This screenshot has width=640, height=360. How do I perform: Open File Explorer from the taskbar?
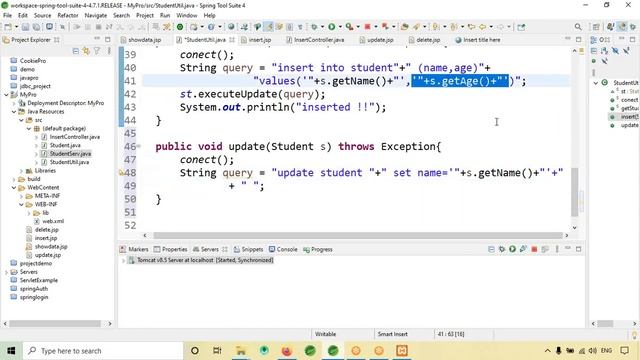tap(241, 351)
